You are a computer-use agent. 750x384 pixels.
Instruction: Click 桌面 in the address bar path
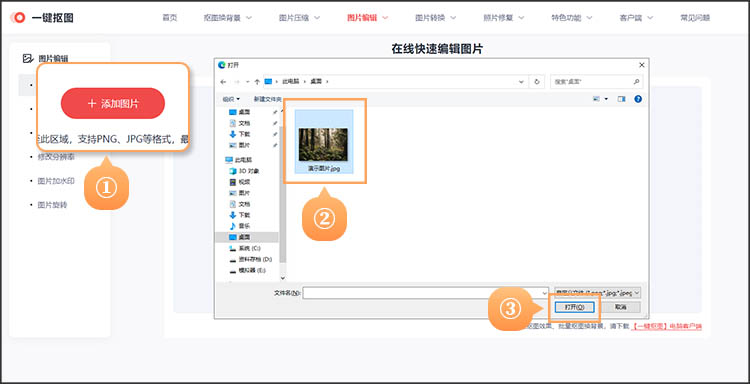click(x=315, y=82)
